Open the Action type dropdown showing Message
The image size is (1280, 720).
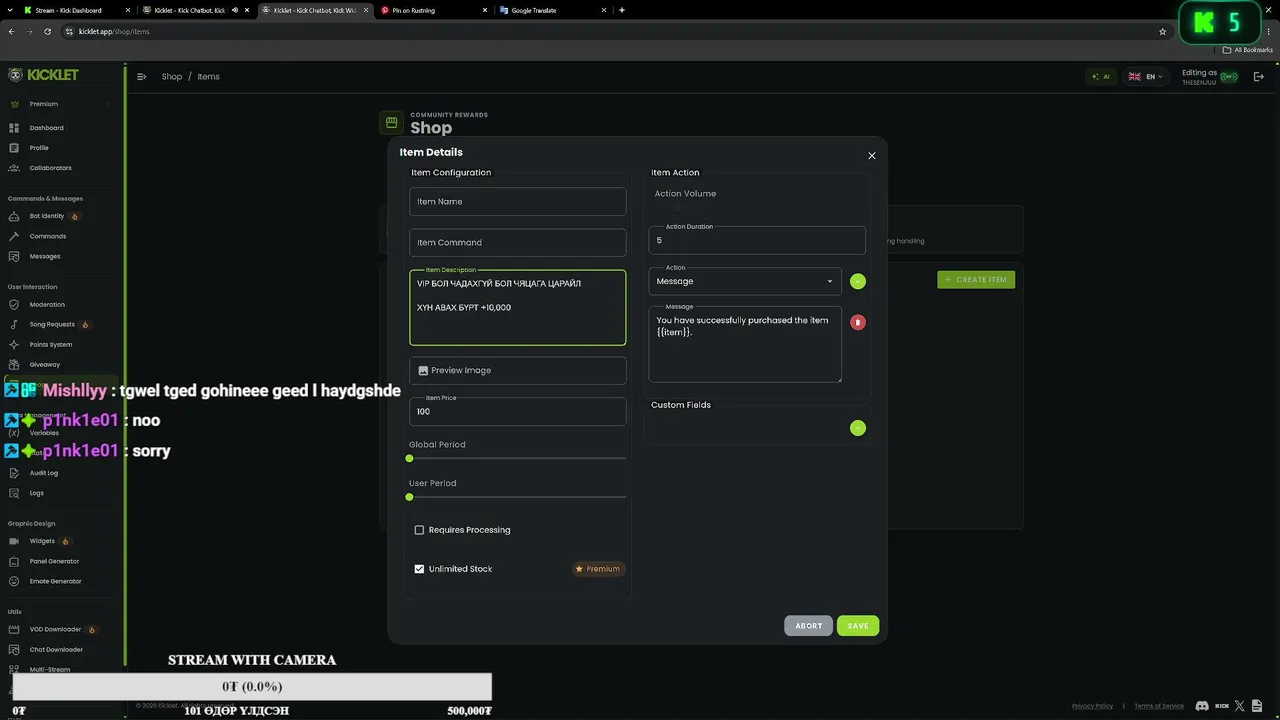[745, 281]
